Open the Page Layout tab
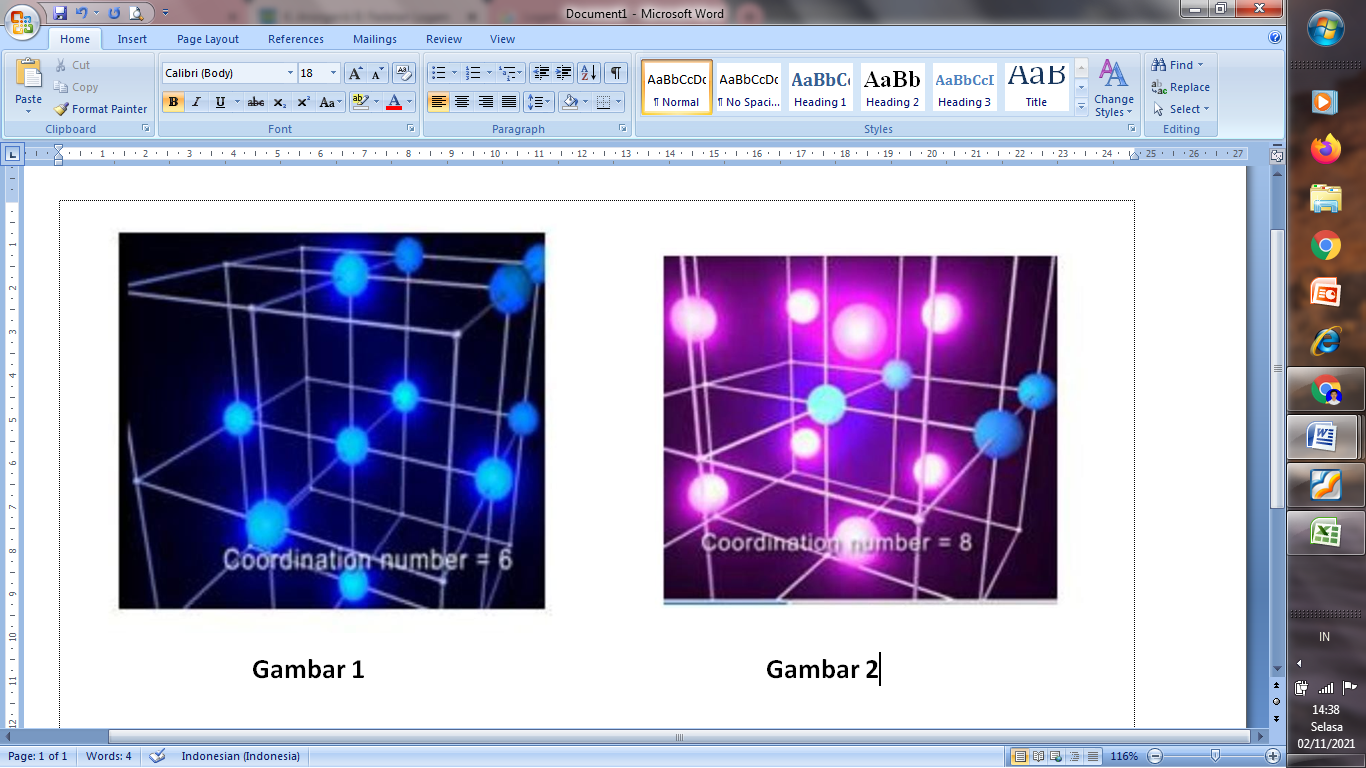The width and height of the screenshot is (1366, 768). coord(208,39)
